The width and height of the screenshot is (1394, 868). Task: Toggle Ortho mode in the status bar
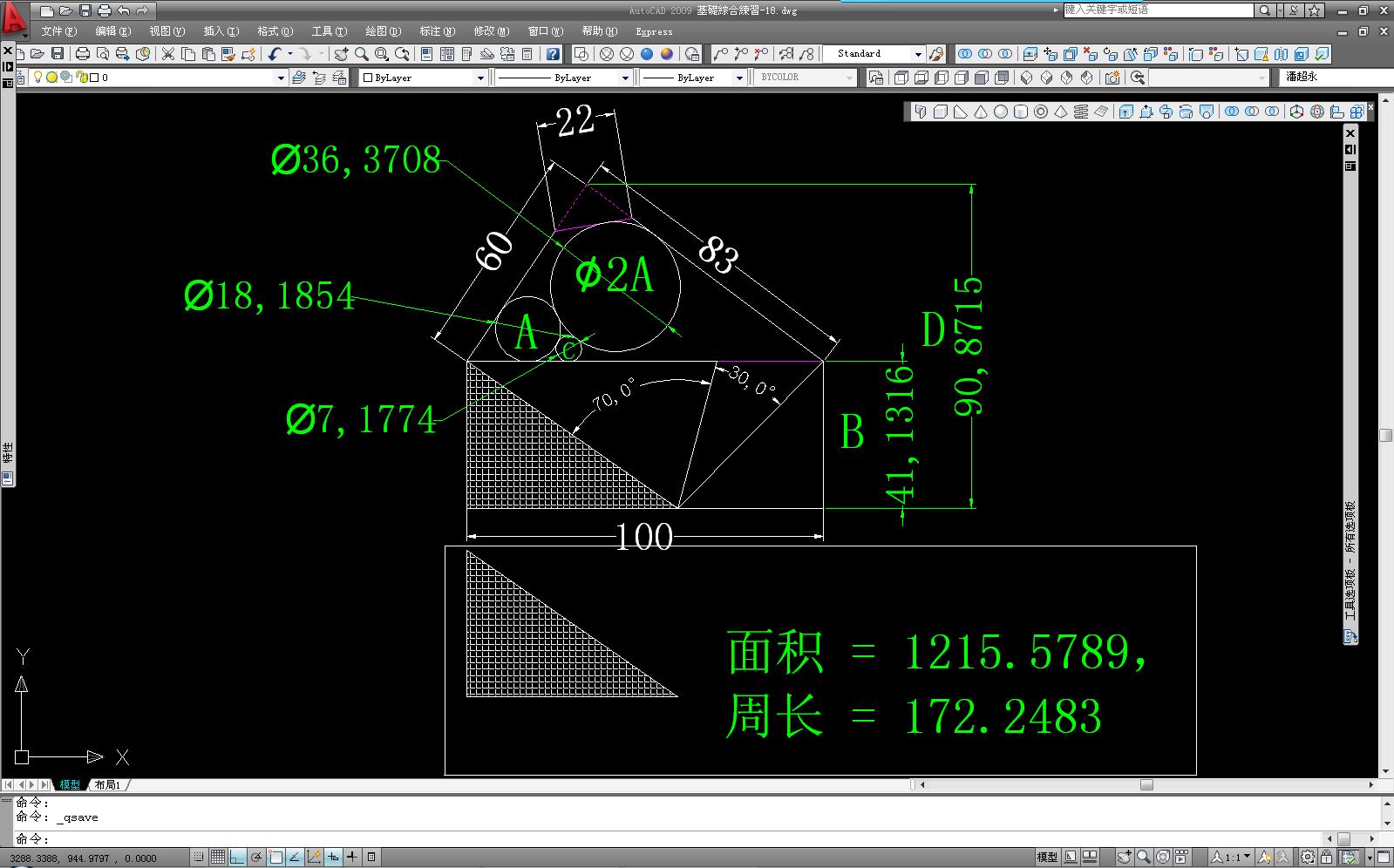point(237,858)
